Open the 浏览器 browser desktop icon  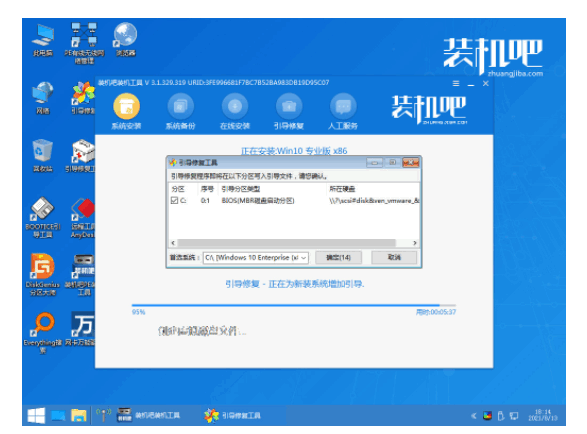click(x=125, y=40)
